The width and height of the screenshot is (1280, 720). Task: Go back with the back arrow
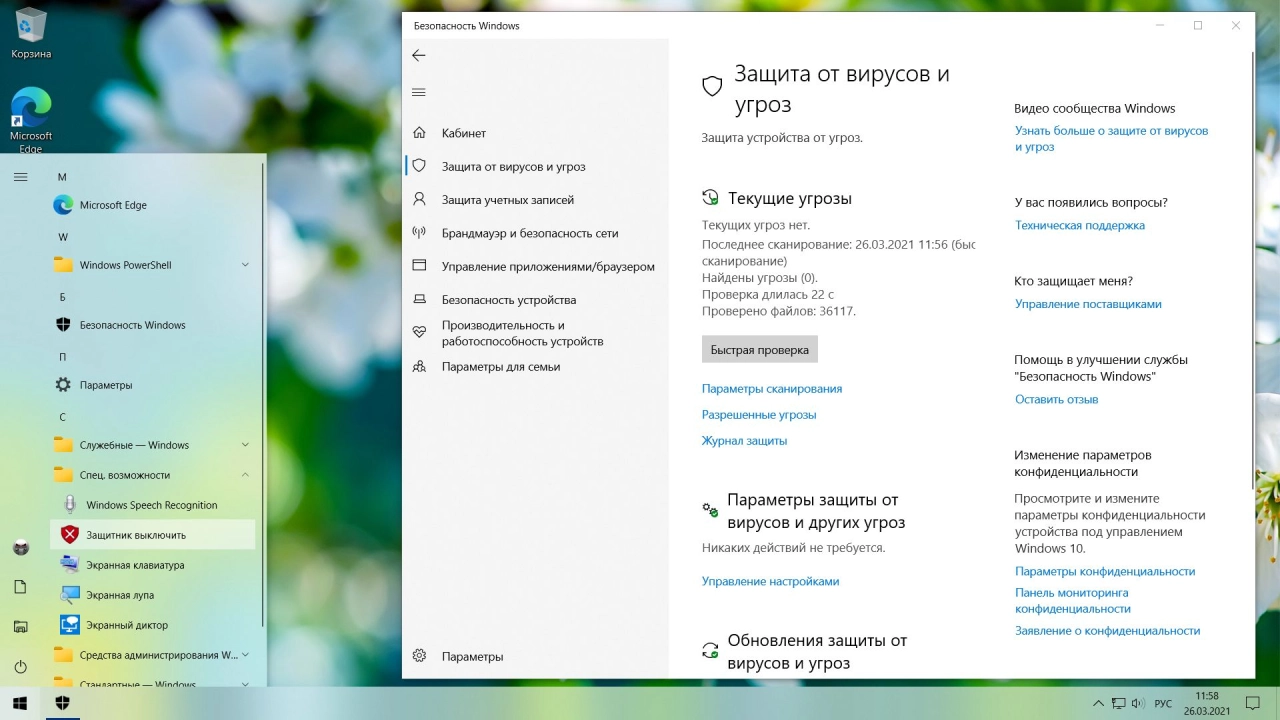pos(419,55)
